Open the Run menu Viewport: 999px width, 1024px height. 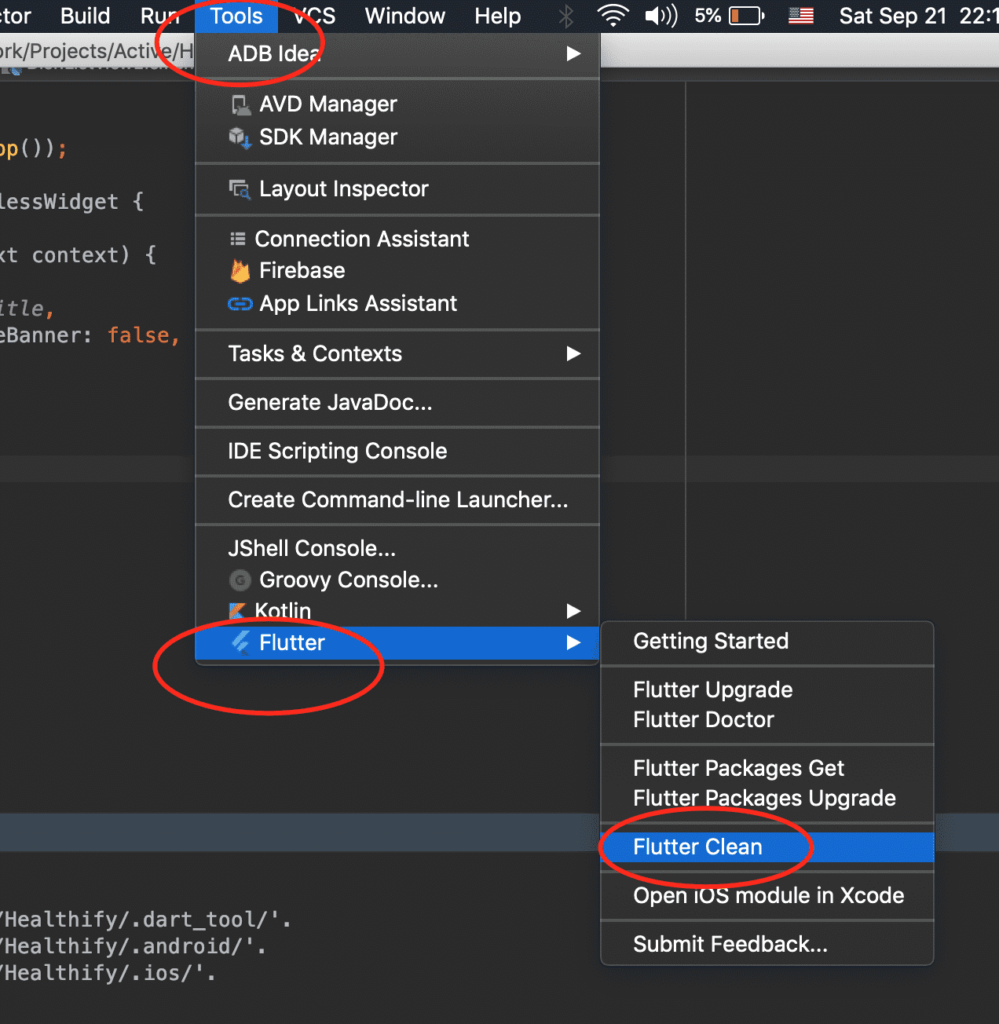(x=160, y=16)
